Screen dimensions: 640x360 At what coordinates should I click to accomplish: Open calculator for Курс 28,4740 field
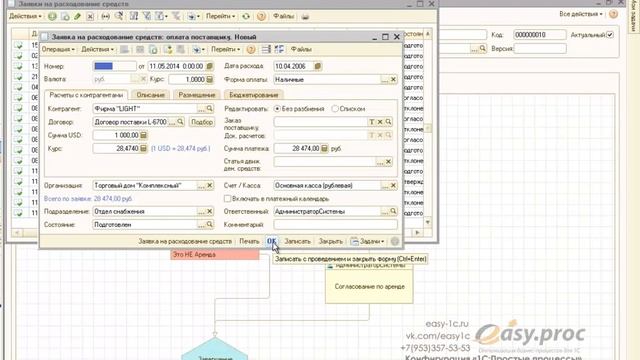pos(143,149)
